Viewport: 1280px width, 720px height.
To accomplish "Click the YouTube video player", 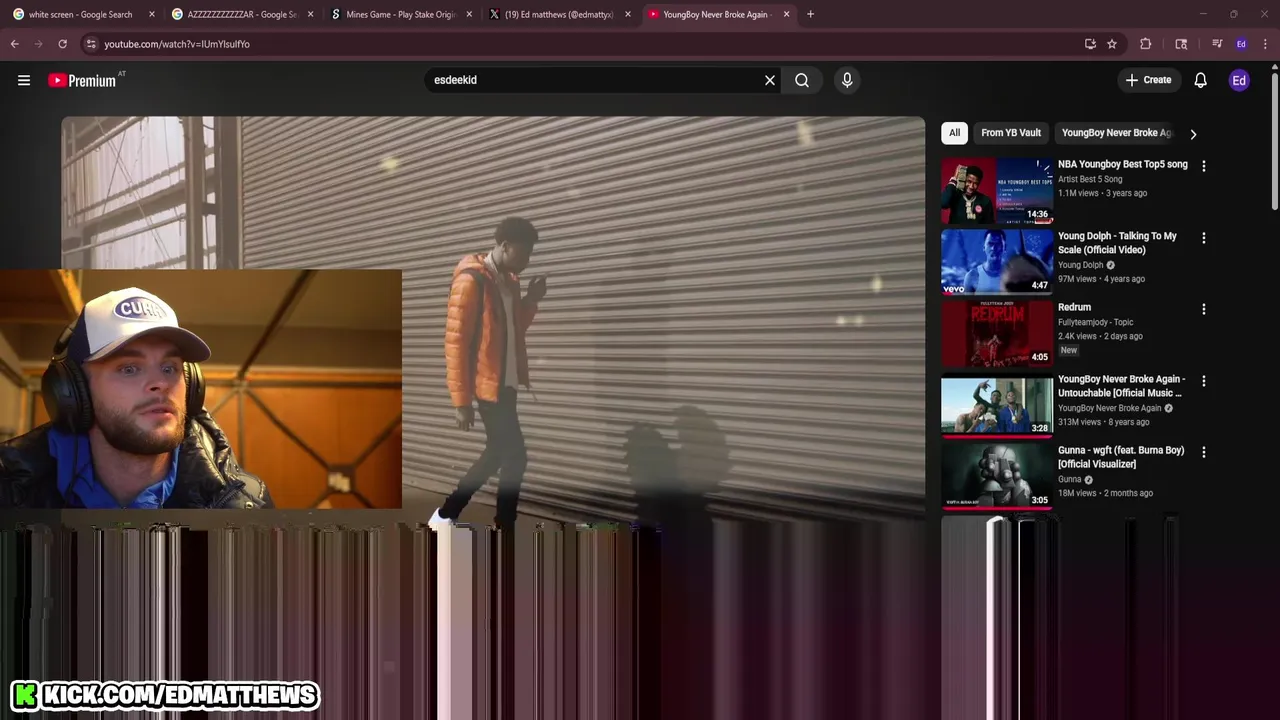I will click(493, 318).
